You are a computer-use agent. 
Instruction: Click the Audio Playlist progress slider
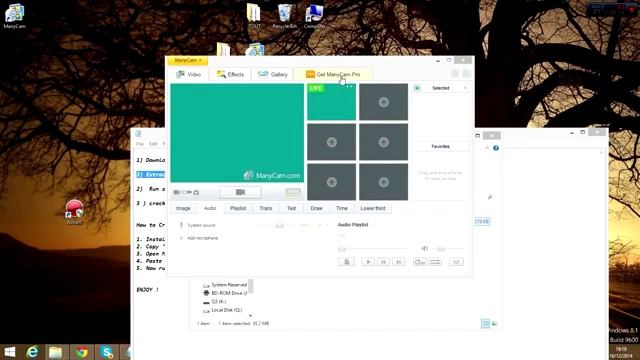(x=373, y=249)
